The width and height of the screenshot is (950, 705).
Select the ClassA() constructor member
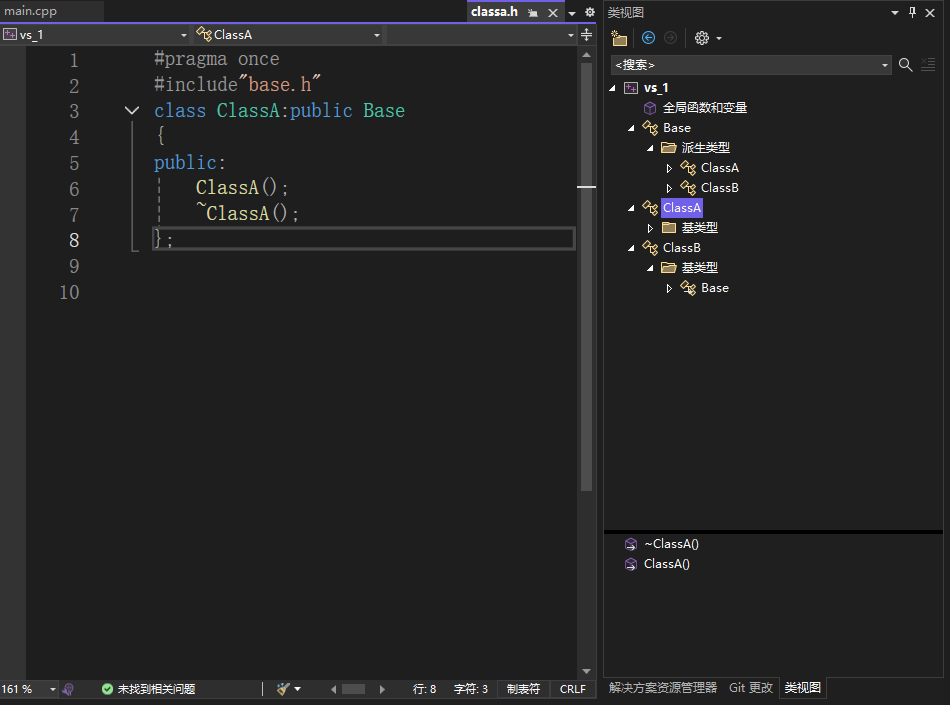tap(666, 564)
